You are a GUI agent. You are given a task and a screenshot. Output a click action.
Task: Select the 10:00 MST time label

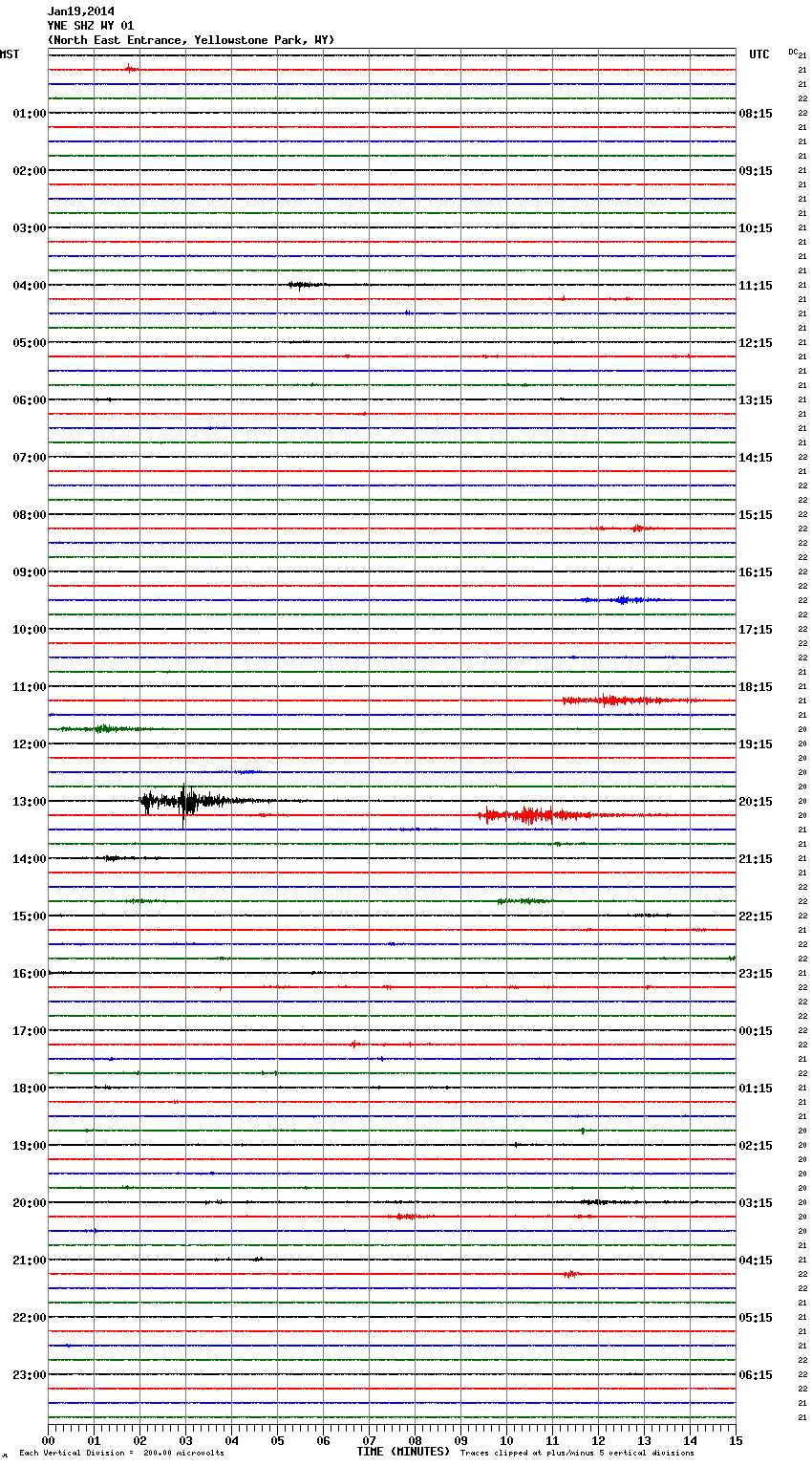[30, 630]
